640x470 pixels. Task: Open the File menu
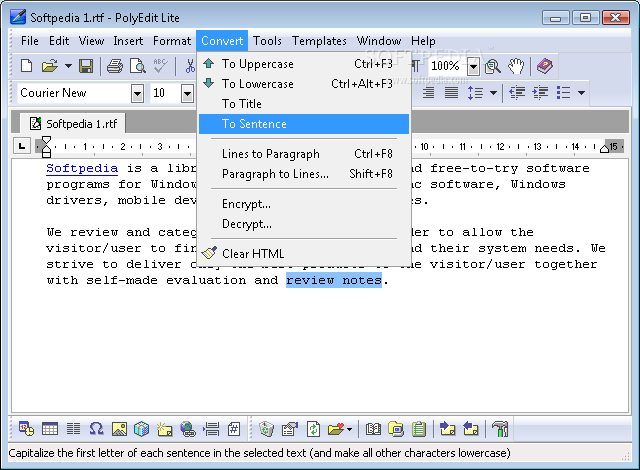click(30, 41)
